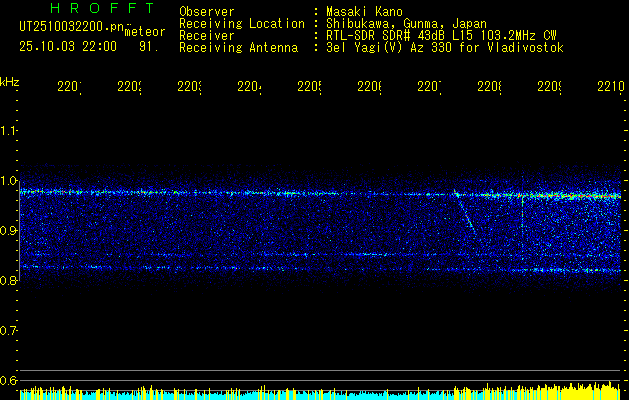Click the 0.9 frequency axis label
Viewport: 629px width, 400px height.
(8, 230)
